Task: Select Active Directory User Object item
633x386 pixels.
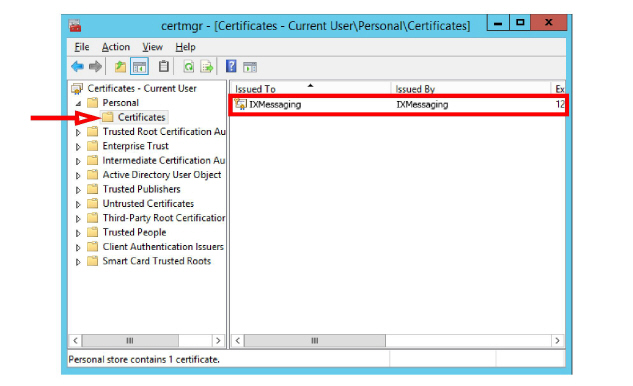Action: click(x=162, y=175)
